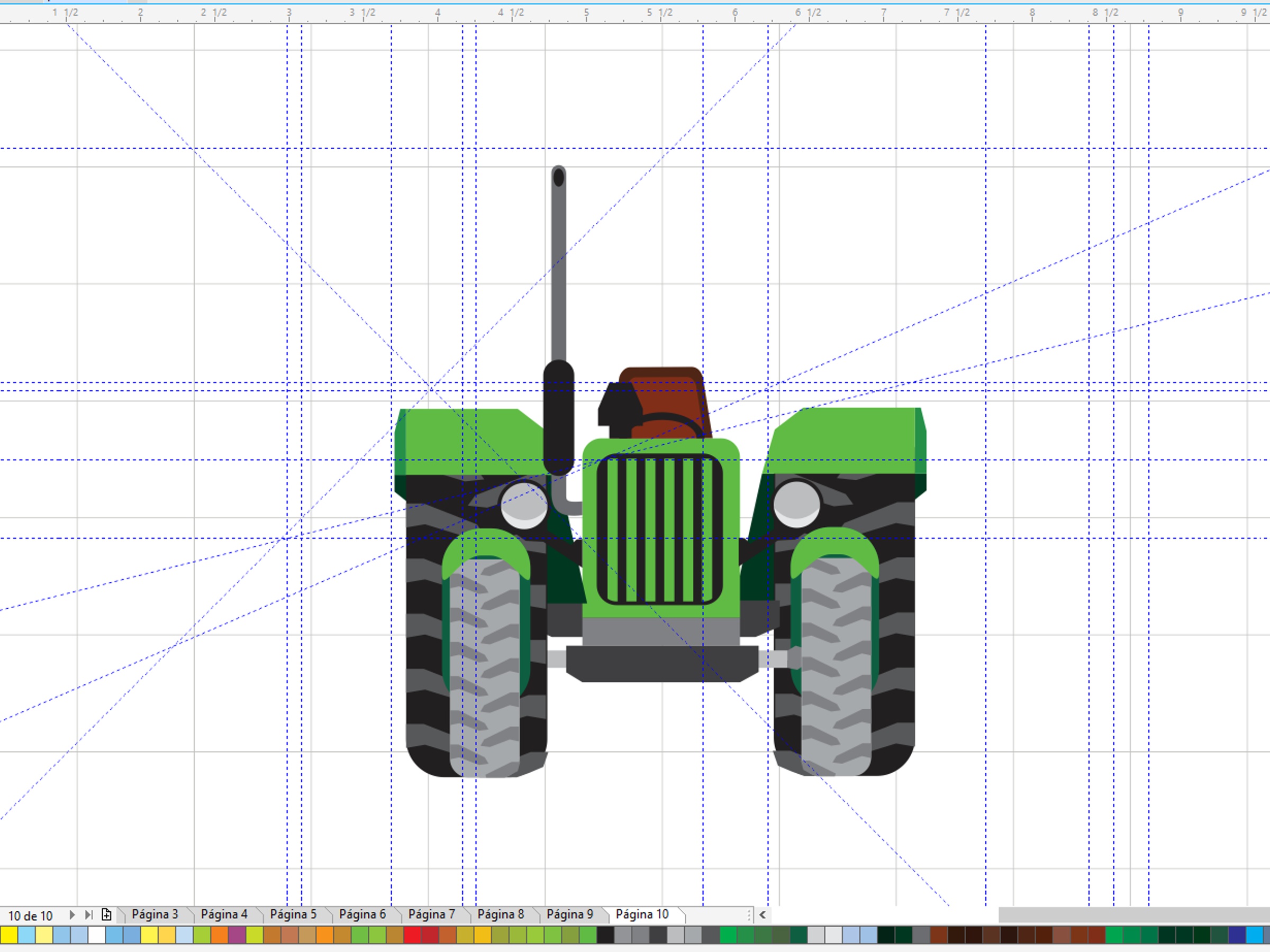The height and width of the screenshot is (952, 1270).
Task: Add a new page with plus-page icon
Action: click(x=106, y=914)
